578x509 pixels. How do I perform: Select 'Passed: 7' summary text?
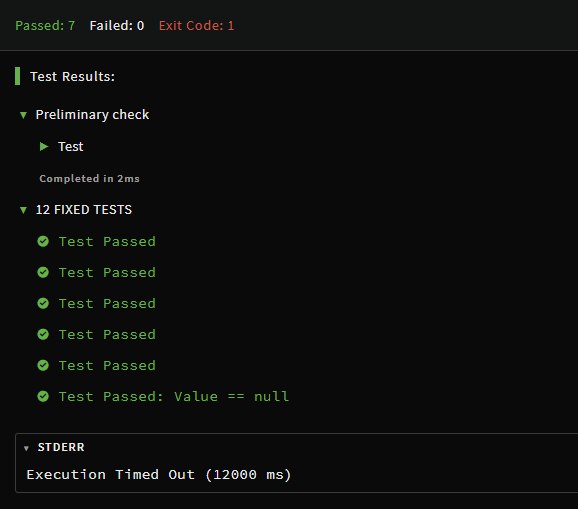[45, 25]
